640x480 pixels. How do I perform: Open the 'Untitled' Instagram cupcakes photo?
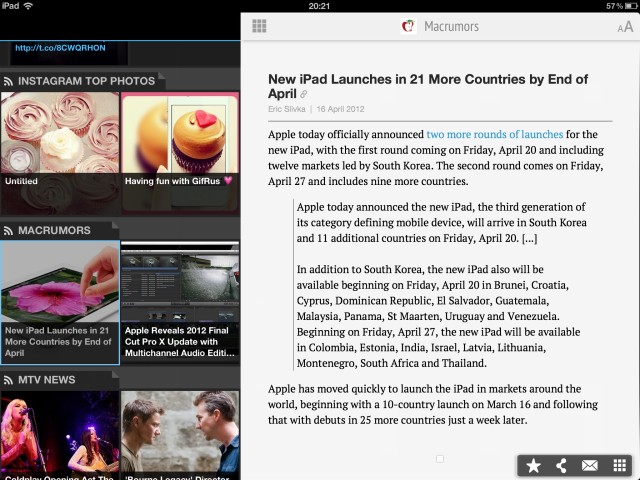coord(60,152)
